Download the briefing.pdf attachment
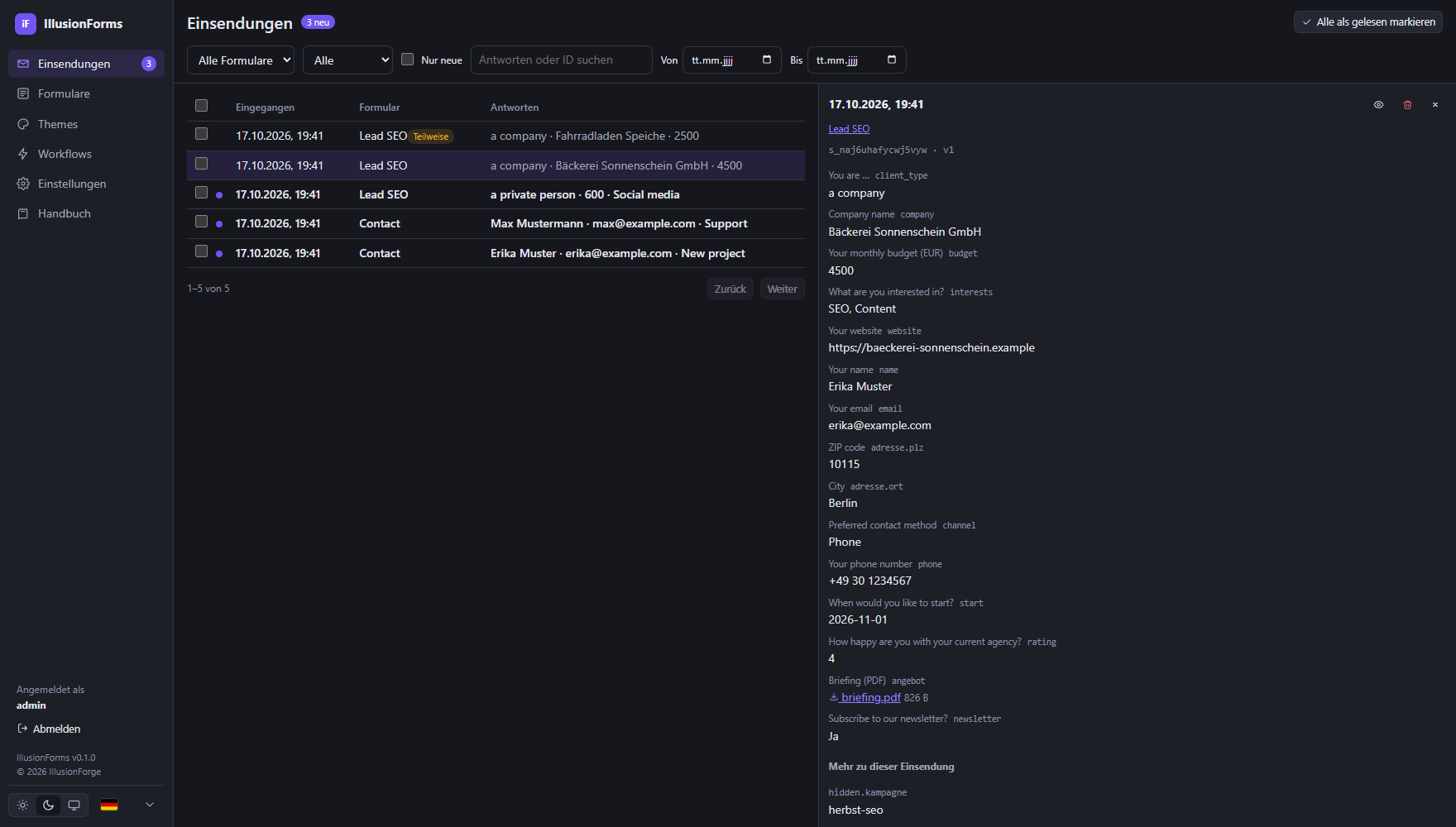Image resolution: width=1456 pixels, height=827 pixels. [864, 697]
